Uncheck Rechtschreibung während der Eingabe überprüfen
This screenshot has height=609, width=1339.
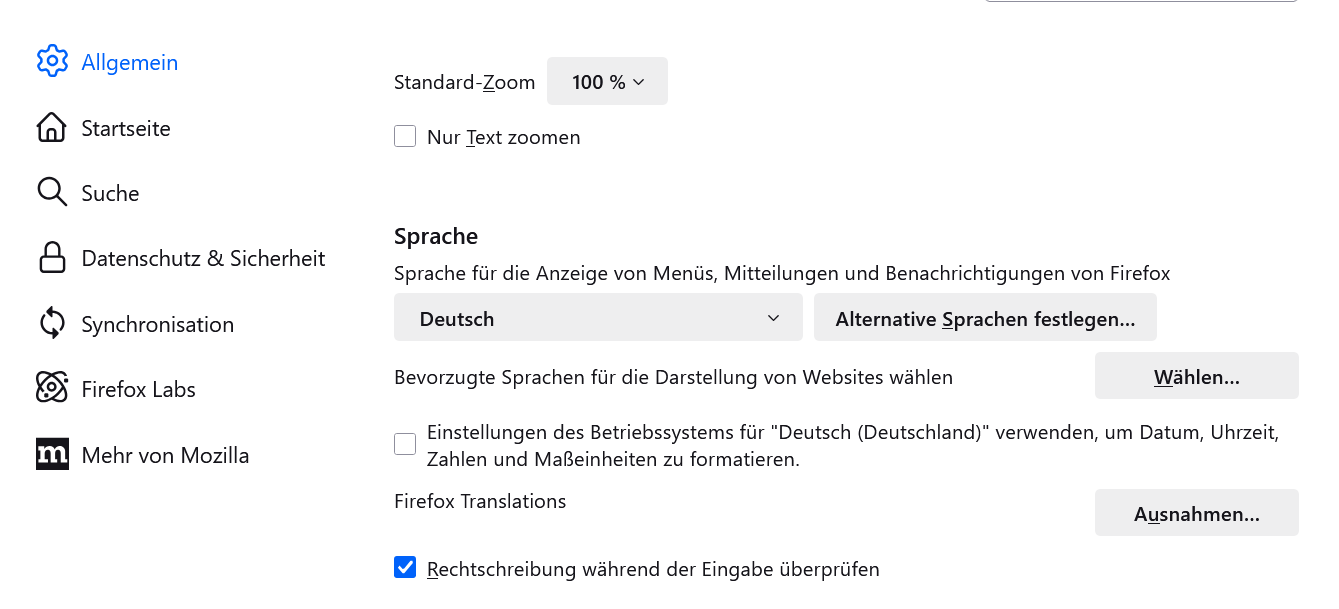[x=405, y=568]
